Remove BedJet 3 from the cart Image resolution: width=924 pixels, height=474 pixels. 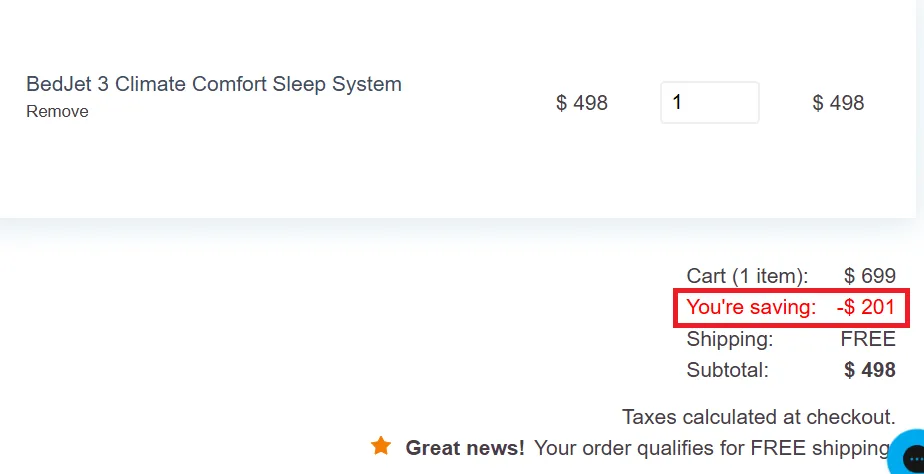pyautogui.click(x=57, y=111)
